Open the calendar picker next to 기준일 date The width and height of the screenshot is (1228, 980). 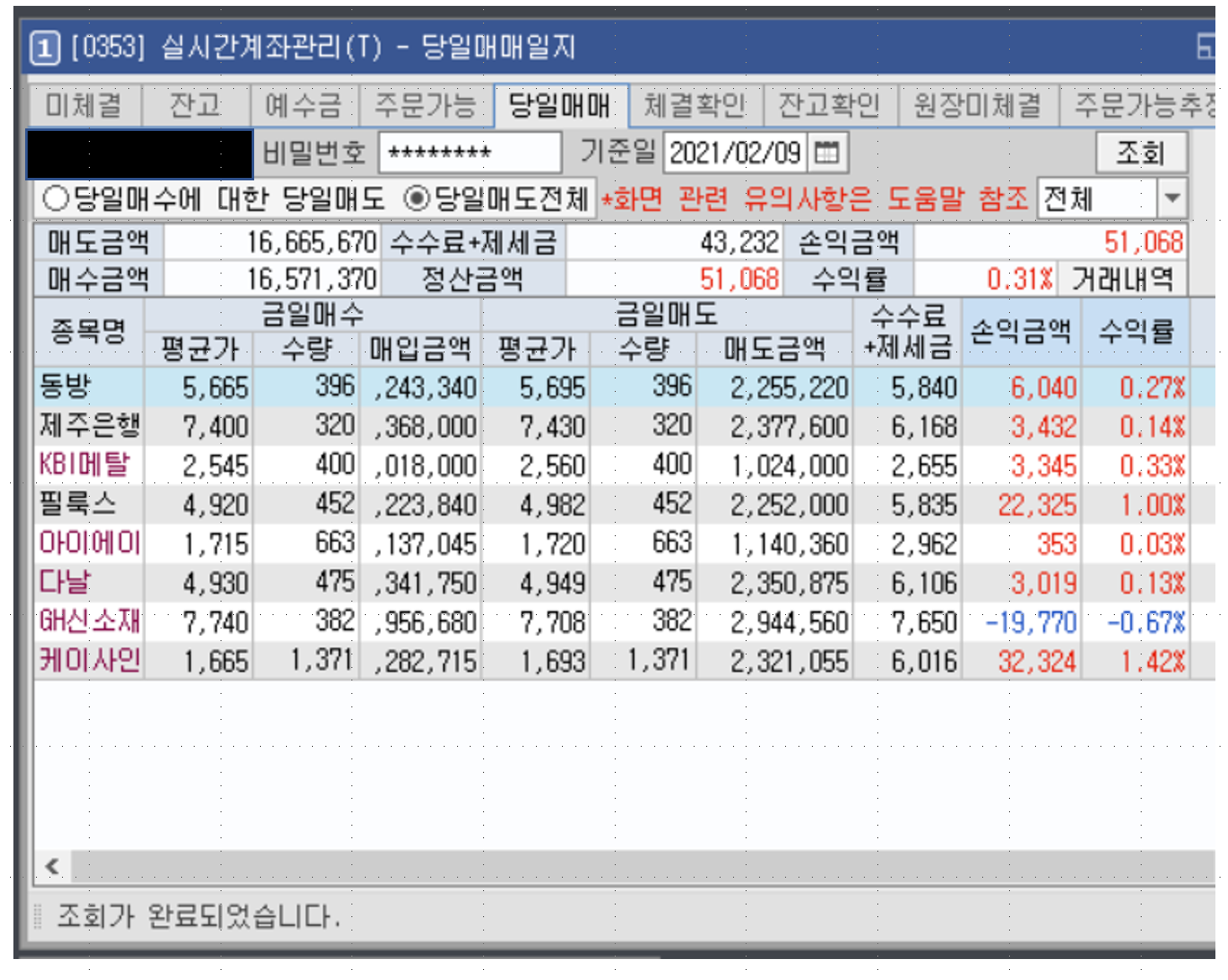point(827,153)
